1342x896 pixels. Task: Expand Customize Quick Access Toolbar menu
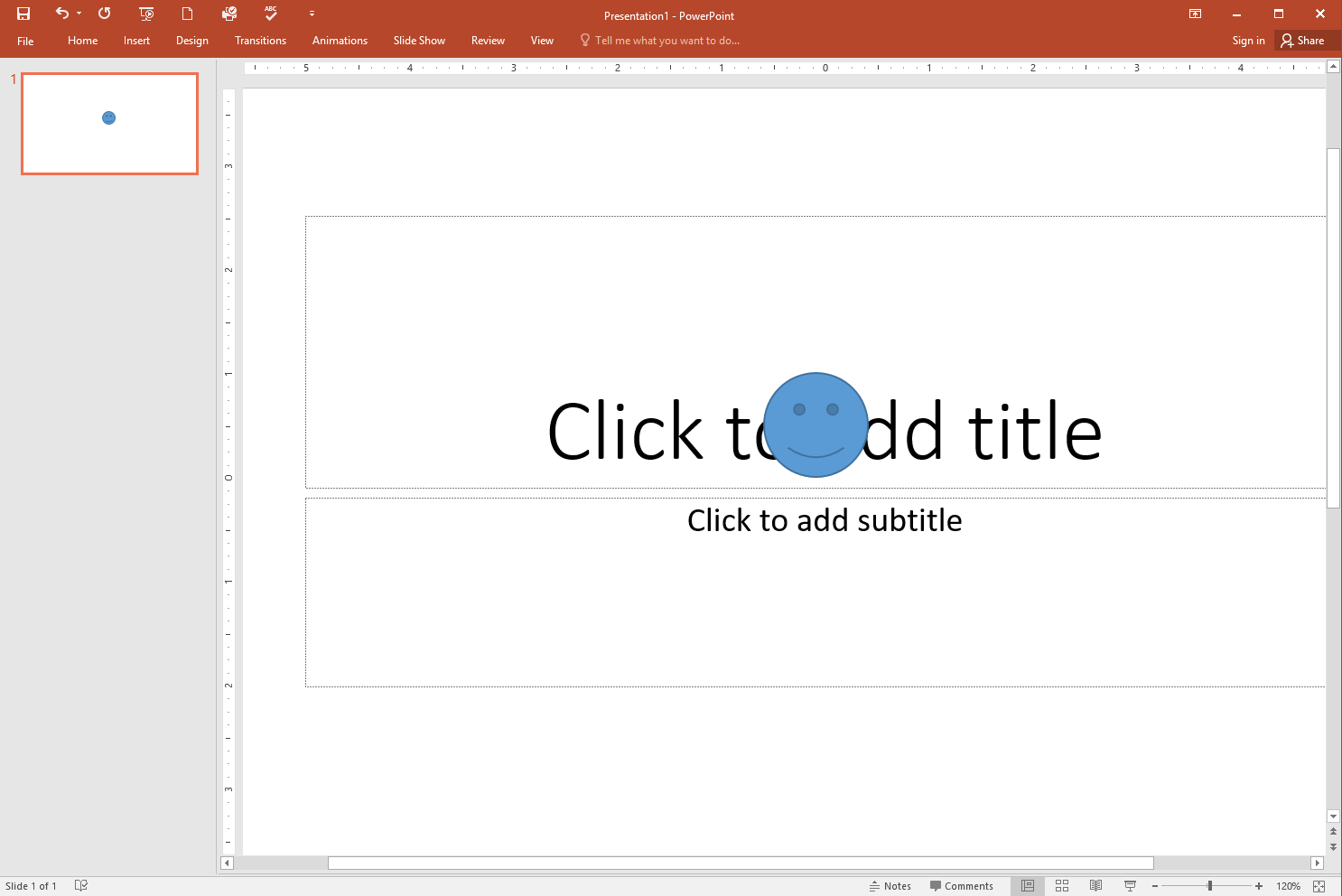coord(312,14)
